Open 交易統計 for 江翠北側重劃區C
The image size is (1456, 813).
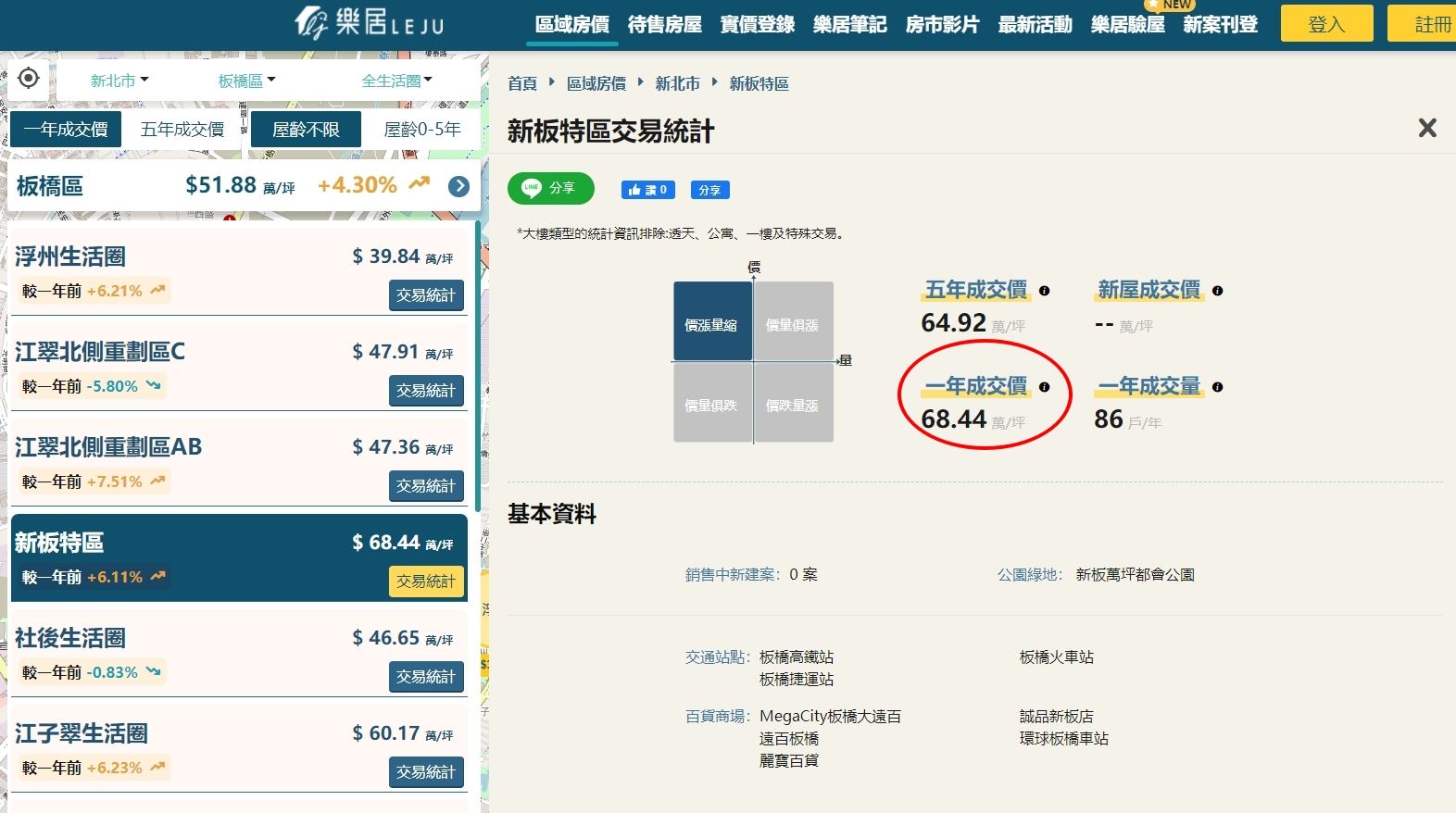pos(426,391)
